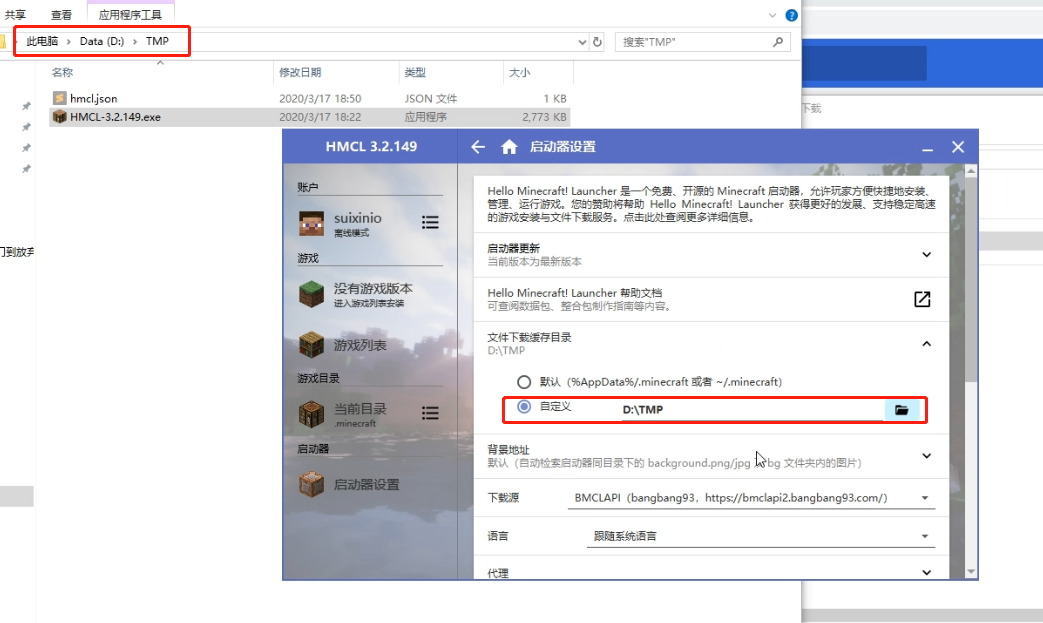The height and width of the screenshot is (623, 1043).
Task: Open the crafting table current directory icon
Action: 311,414
